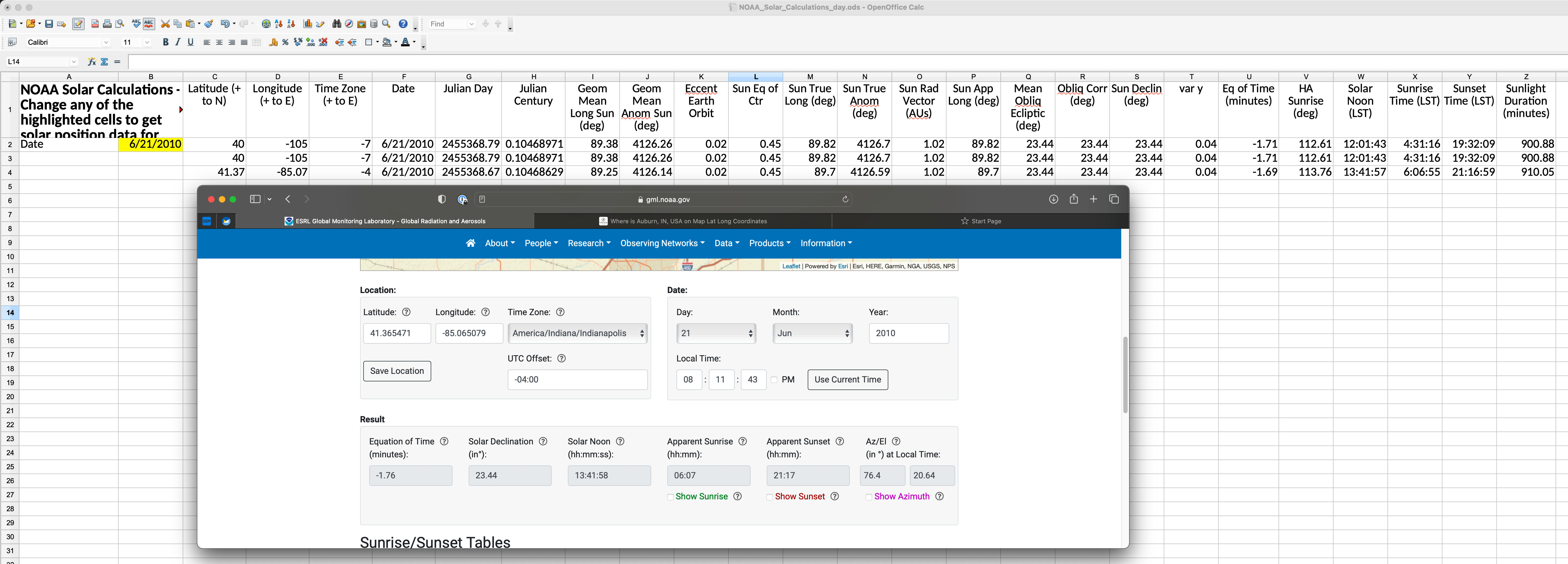This screenshot has height=564, width=1568.
Task: Open the Name Box L14 dropdown
Action: 74,61
